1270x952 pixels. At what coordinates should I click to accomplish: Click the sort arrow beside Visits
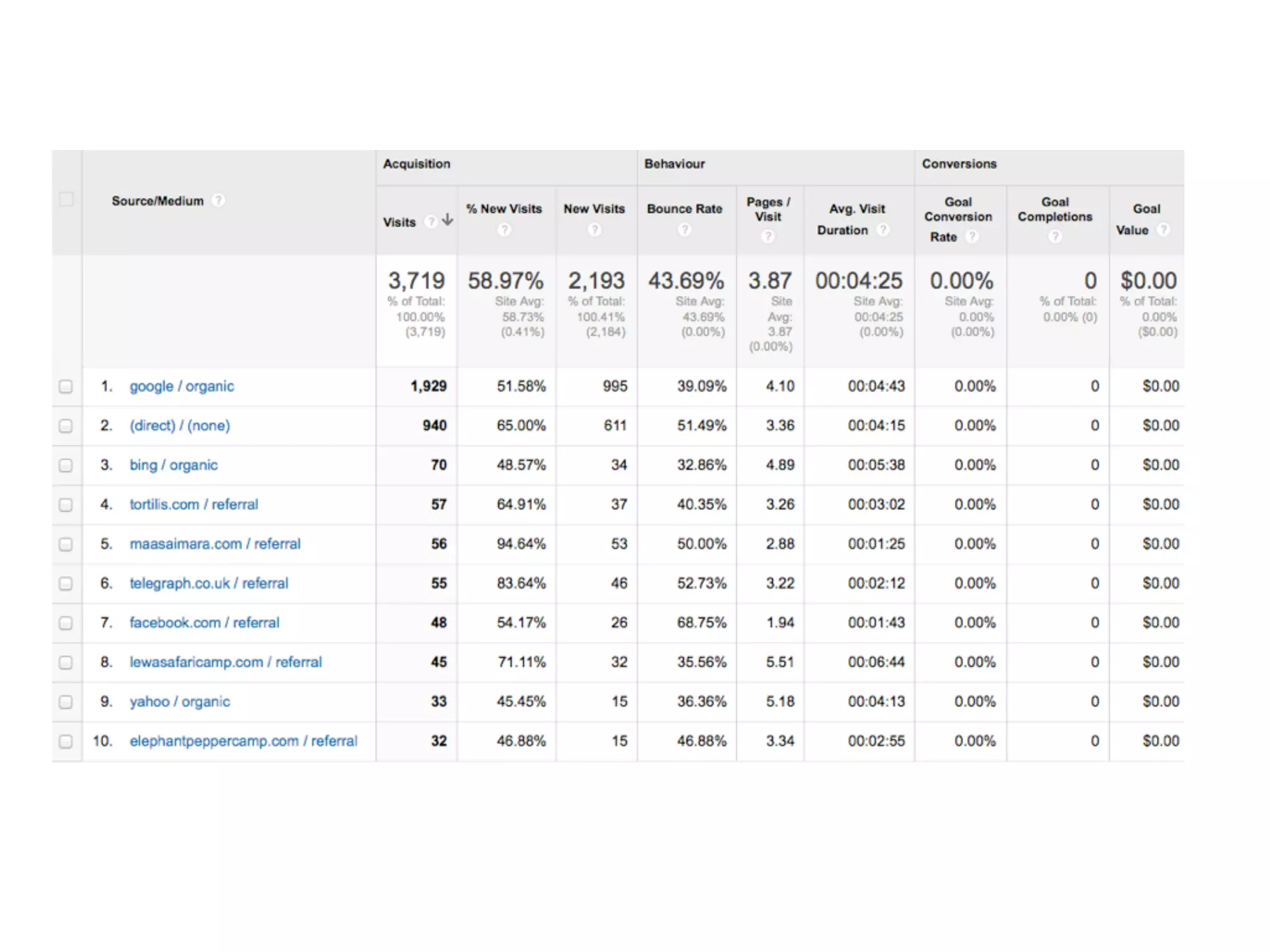pyautogui.click(x=448, y=220)
